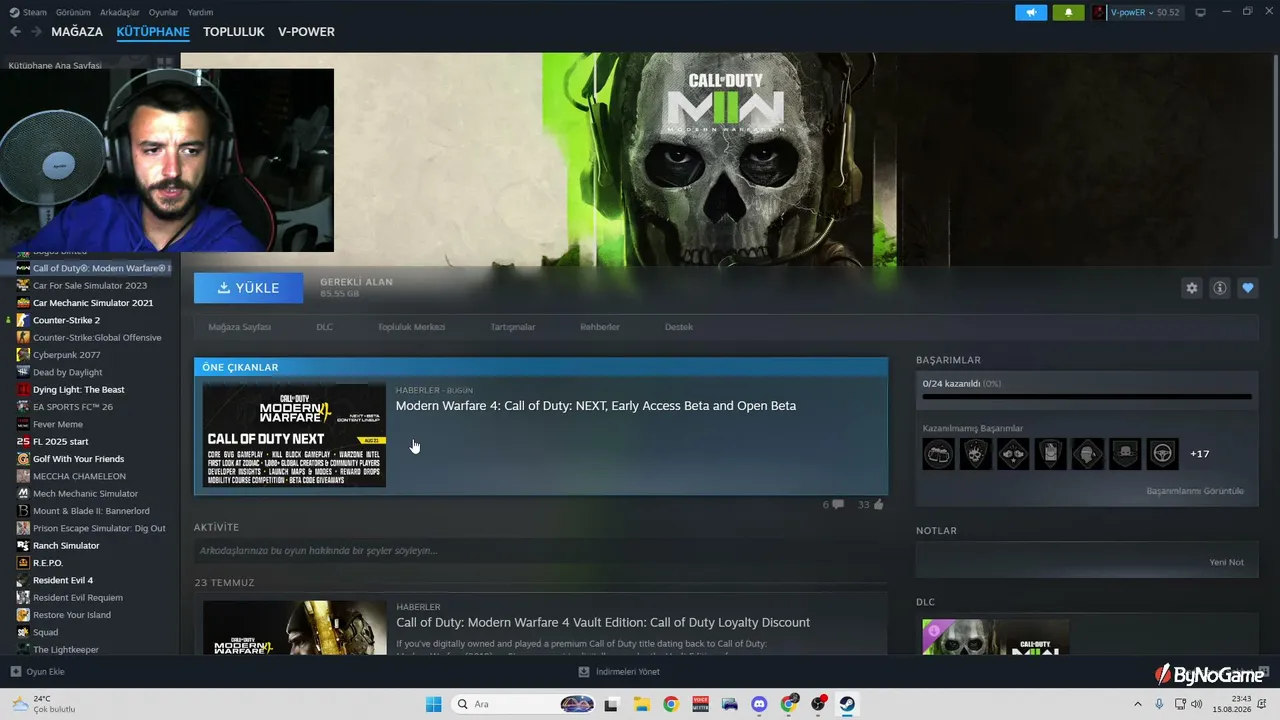Open the Oyunlar menu
The height and width of the screenshot is (720, 1280).
click(163, 12)
